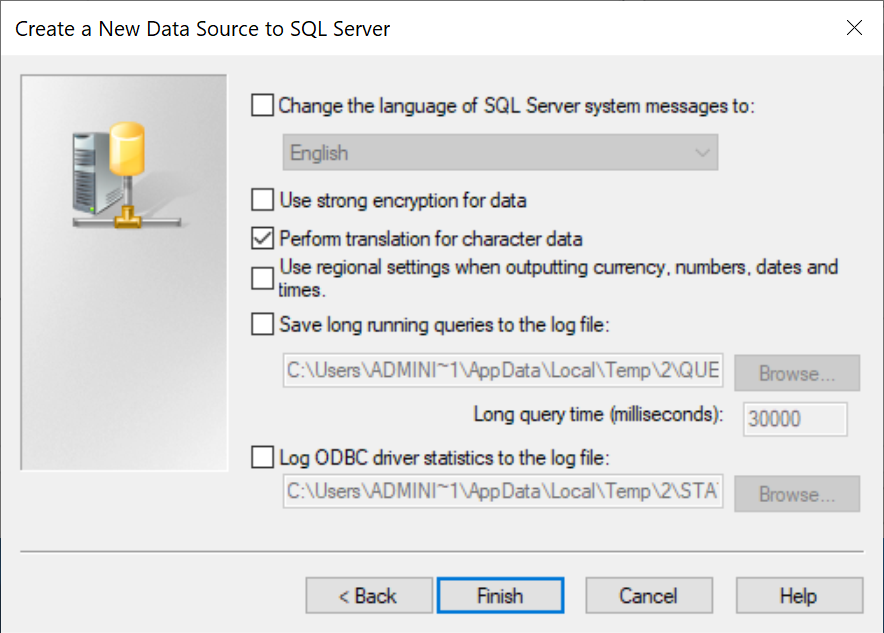The image size is (884, 633).
Task: Click the Create a New Data Source title bar
Action: (x=300, y=28)
